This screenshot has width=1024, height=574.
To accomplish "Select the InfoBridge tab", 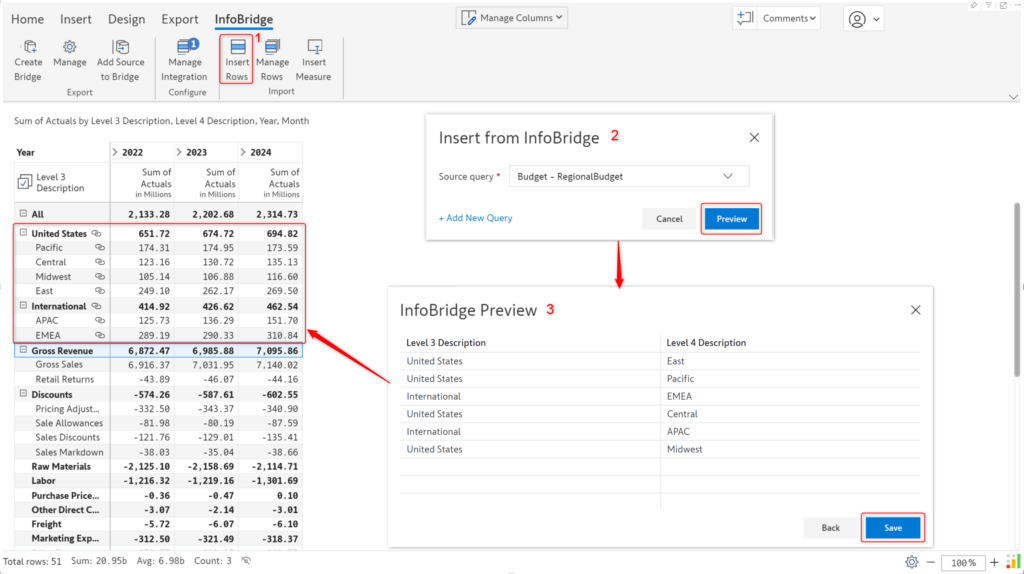I will click(x=244, y=20).
